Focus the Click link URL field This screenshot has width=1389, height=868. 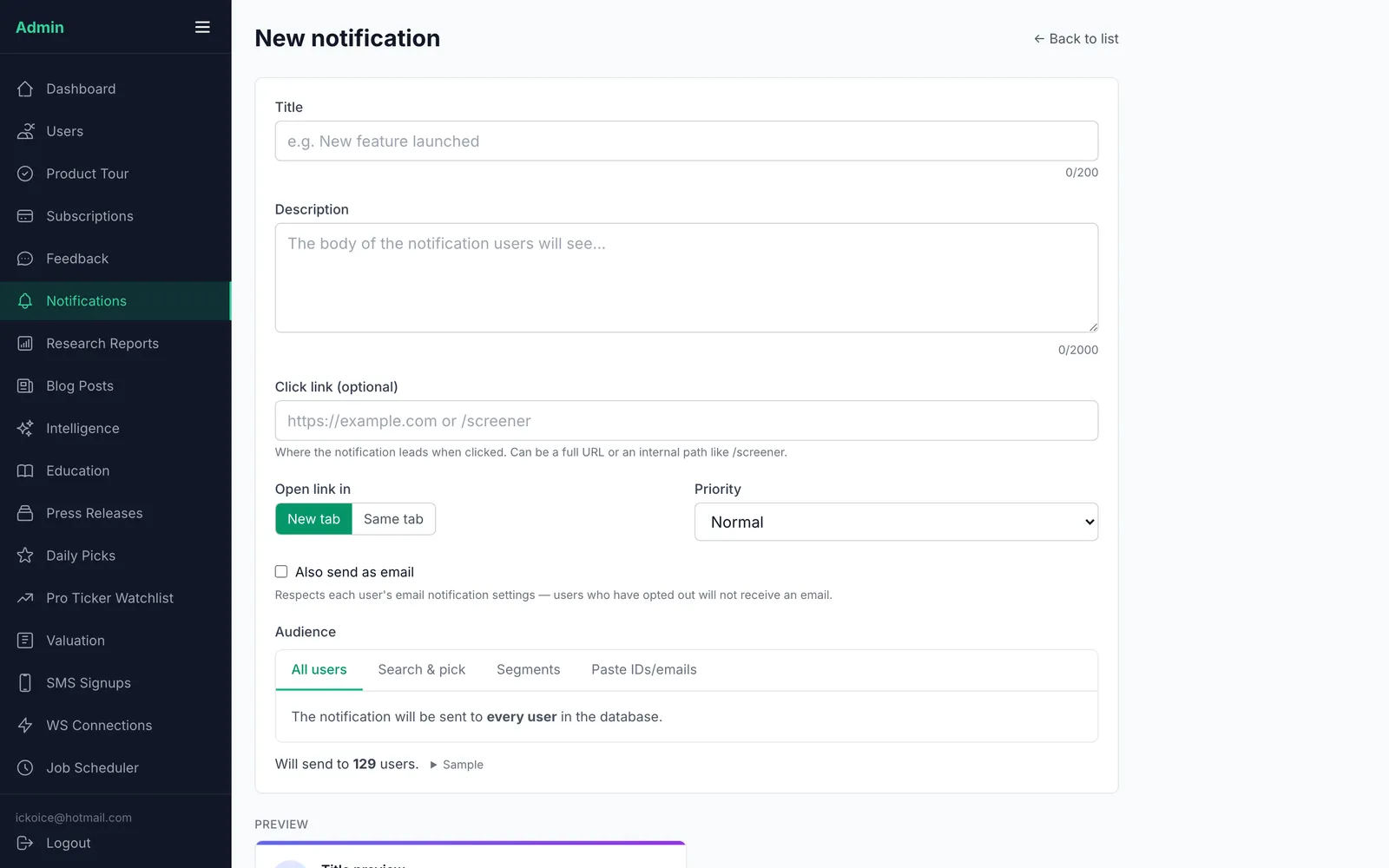[687, 420]
